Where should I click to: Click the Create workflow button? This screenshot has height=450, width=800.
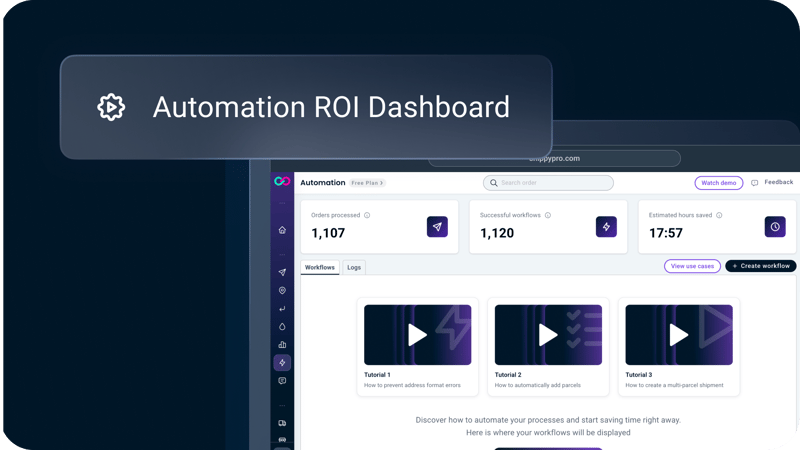[x=761, y=266]
